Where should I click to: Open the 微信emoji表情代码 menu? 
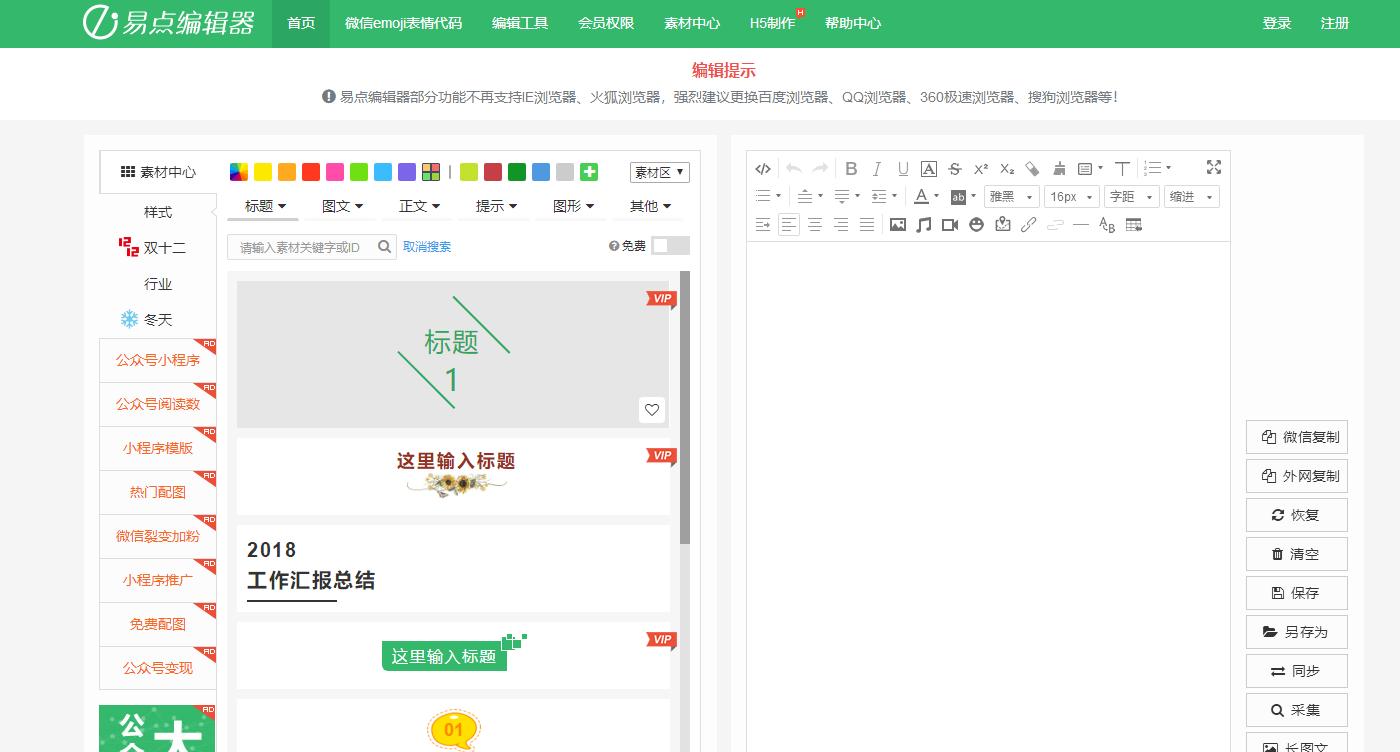point(402,22)
